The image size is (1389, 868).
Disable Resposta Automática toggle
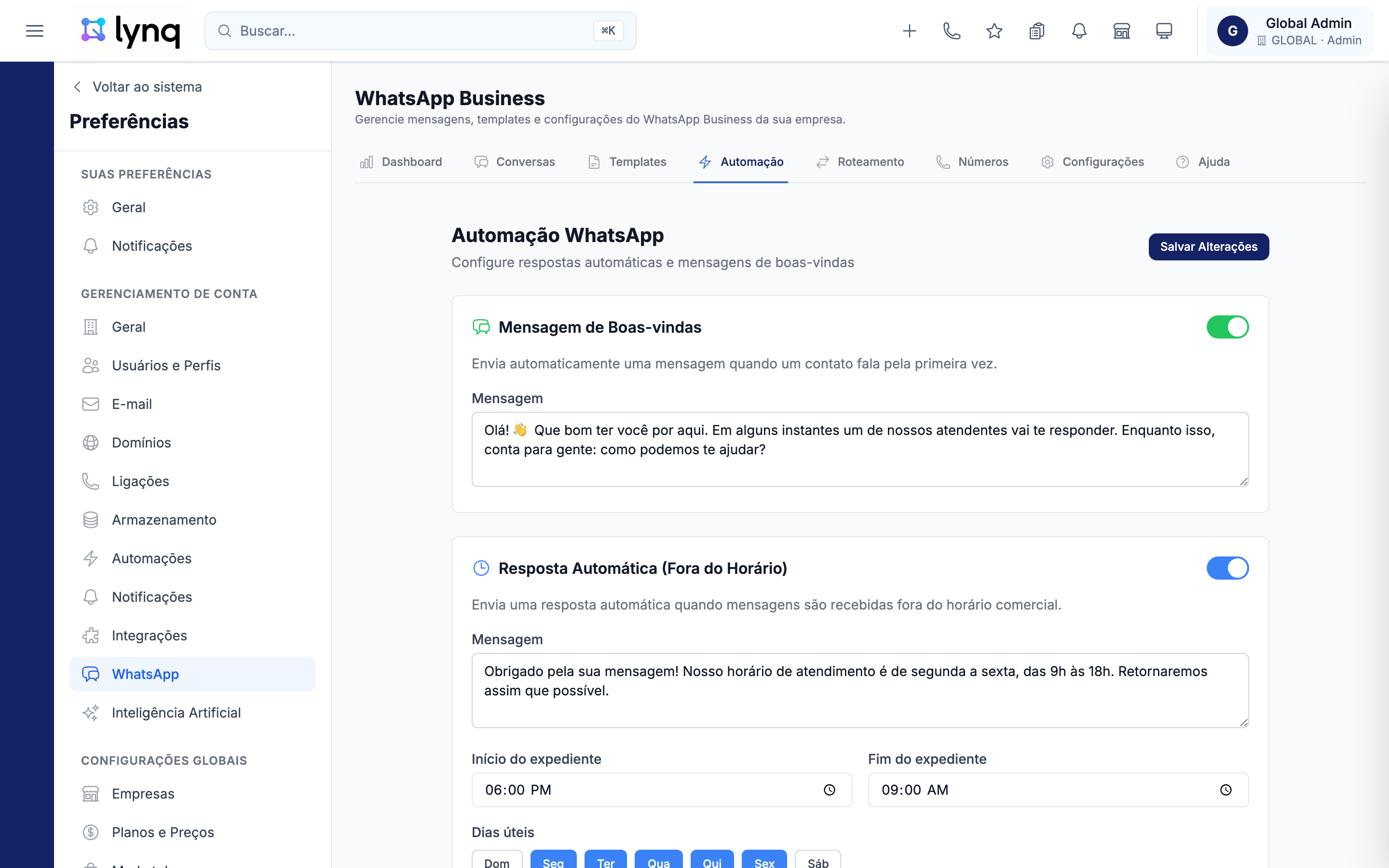click(1228, 569)
